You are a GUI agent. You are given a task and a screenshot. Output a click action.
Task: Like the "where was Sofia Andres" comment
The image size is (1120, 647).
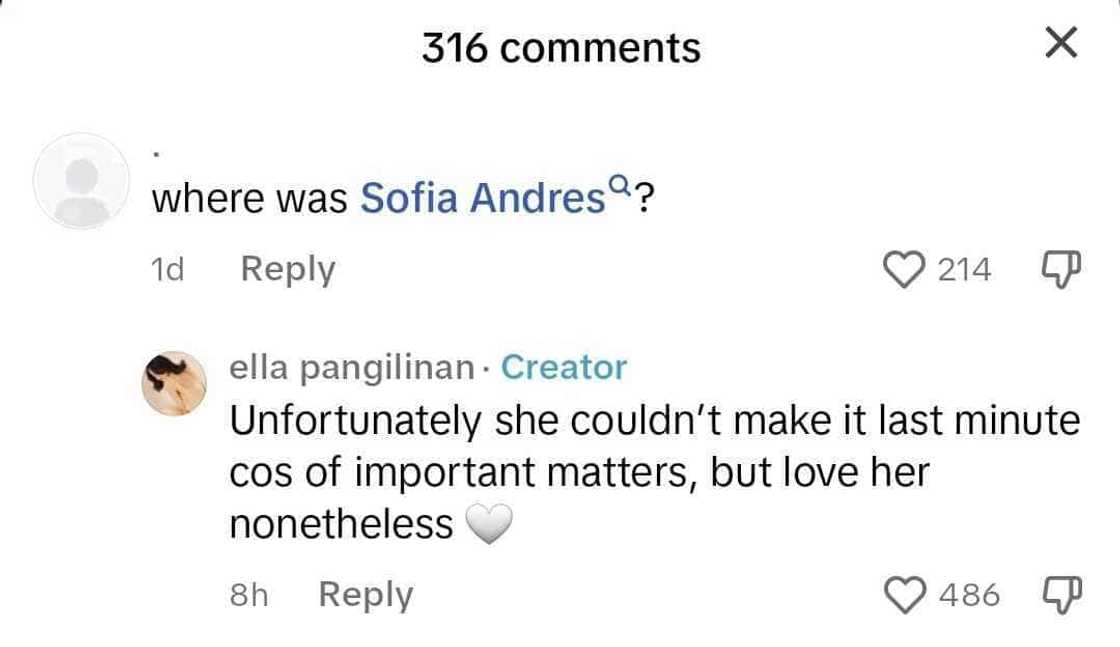click(x=907, y=269)
